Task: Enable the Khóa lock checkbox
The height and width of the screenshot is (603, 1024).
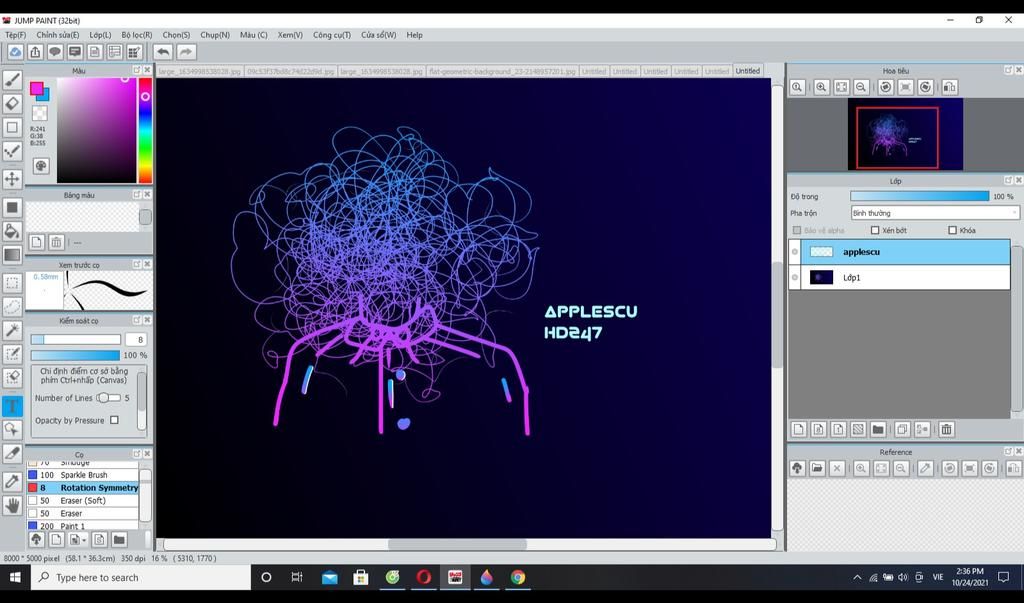Action: pos(952,230)
